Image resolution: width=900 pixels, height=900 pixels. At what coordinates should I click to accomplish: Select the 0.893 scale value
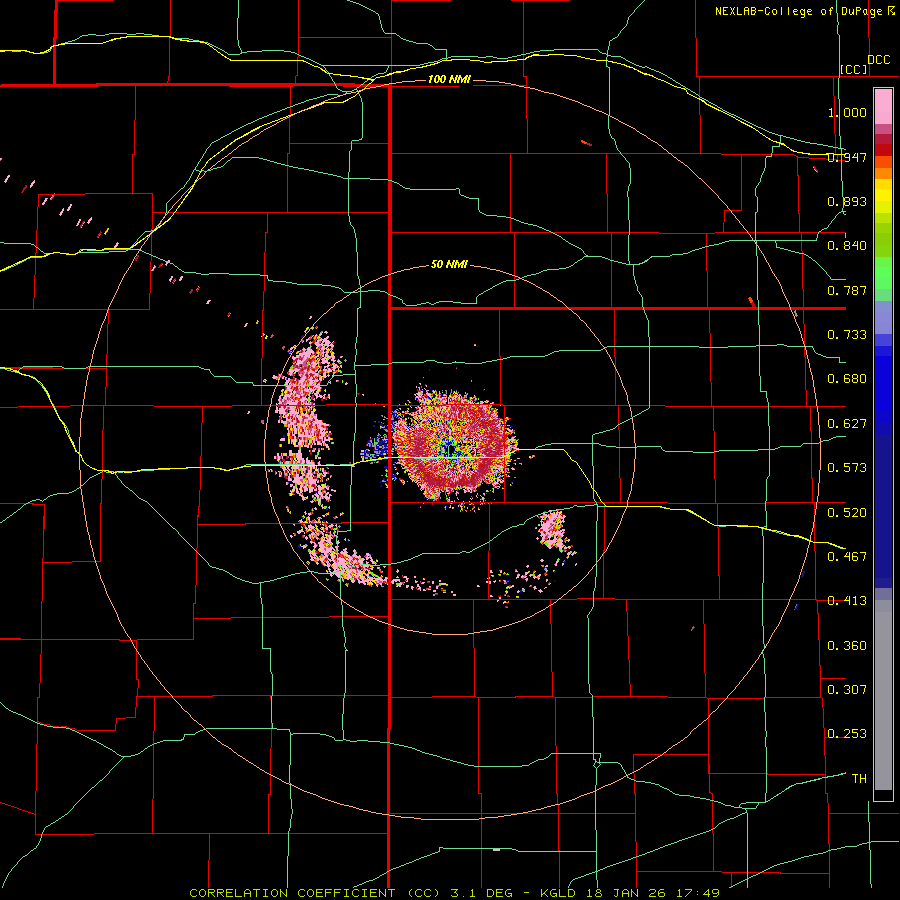point(847,201)
